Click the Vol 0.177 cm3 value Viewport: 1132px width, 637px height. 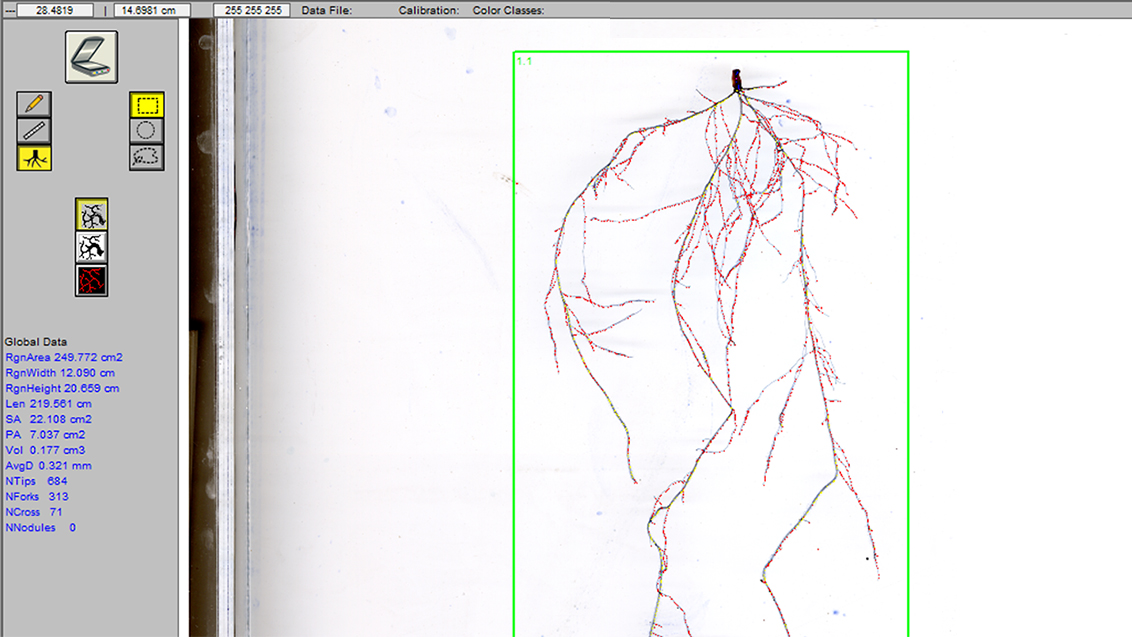point(45,450)
